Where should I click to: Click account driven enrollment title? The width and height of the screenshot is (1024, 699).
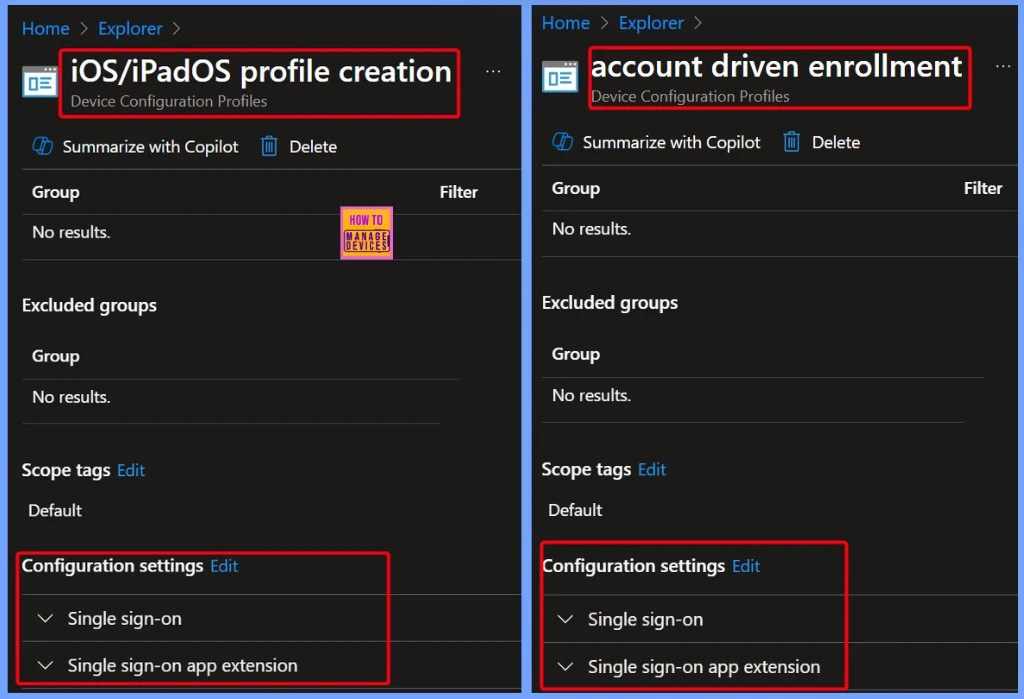coord(776,67)
